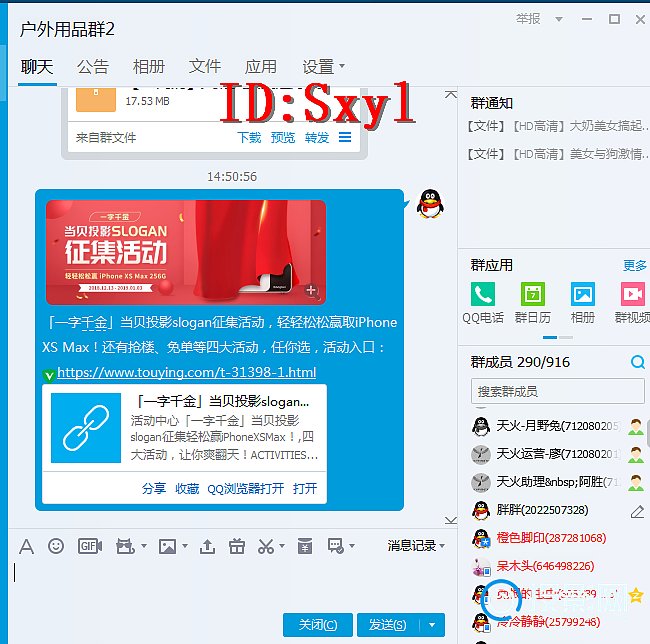This screenshot has height=644, width=650.
Task: Click the group app page indicator dots
Action: [x=558, y=338]
